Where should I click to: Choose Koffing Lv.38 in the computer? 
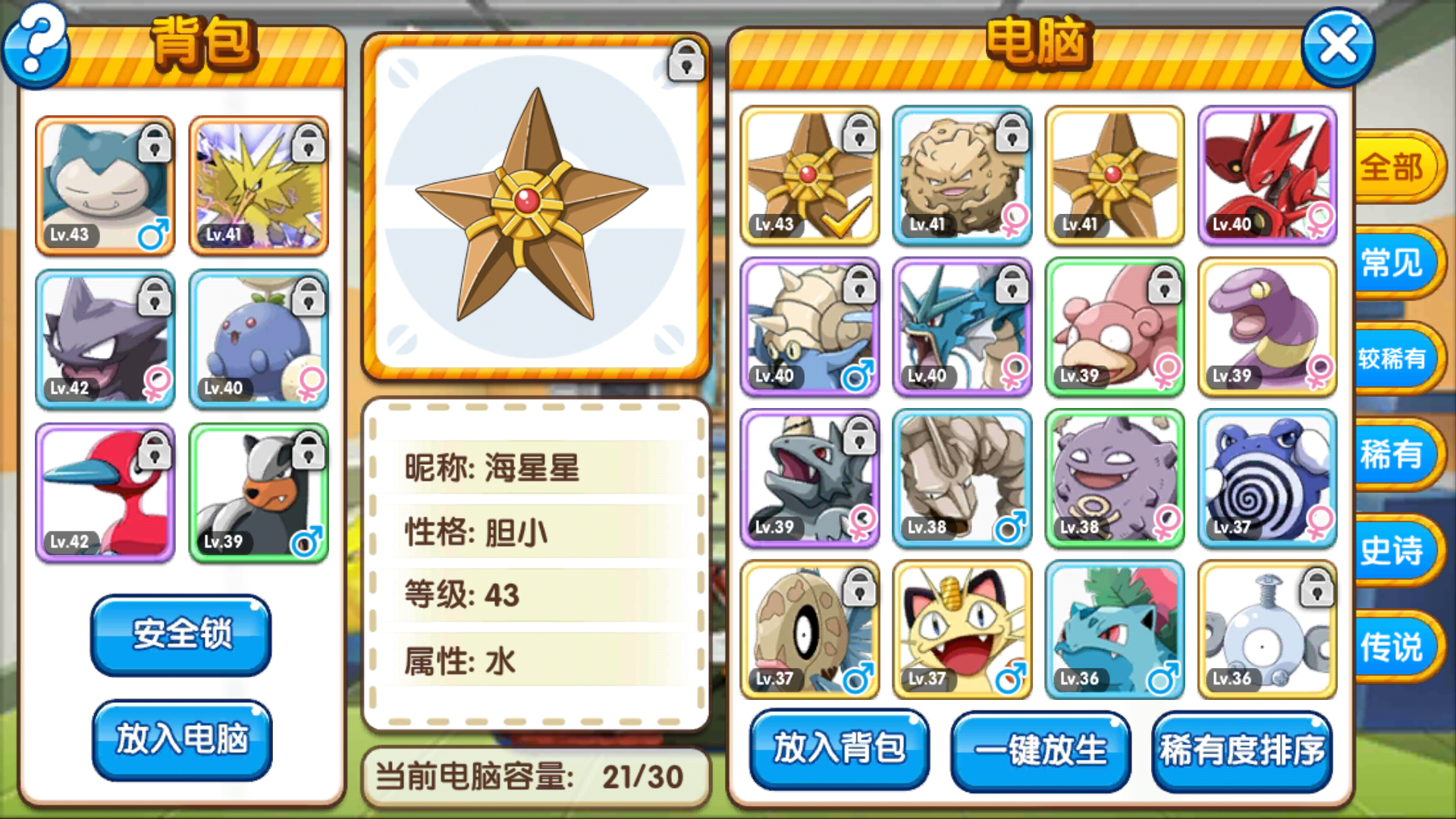1115,479
